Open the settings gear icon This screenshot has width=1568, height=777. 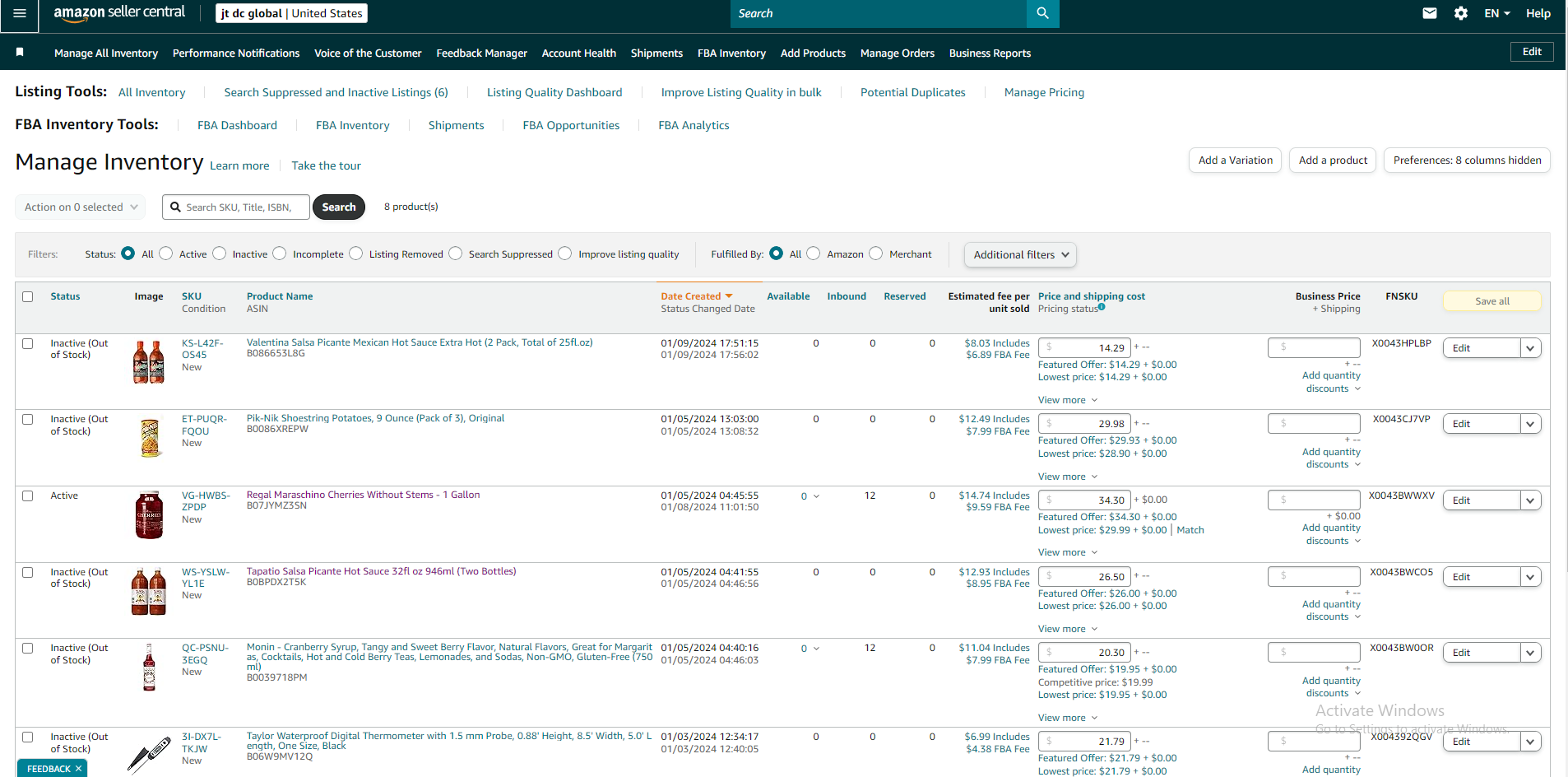(1461, 13)
